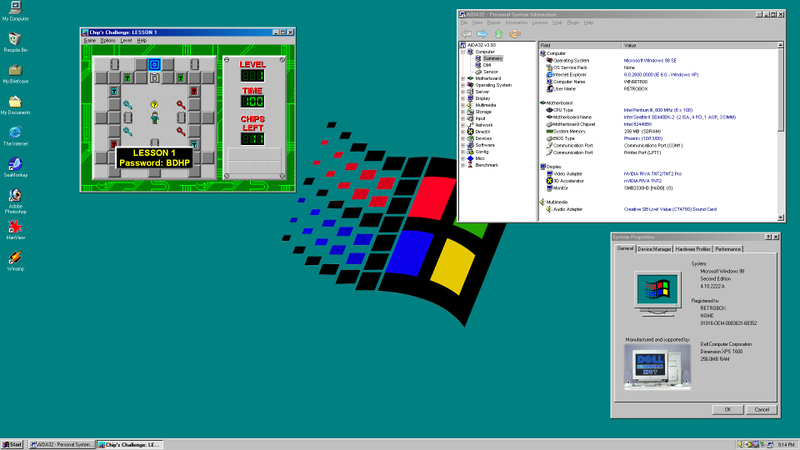Screen dimensions: 800x450
Task: Select the SeaMonkey desktop icon
Action: [15, 167]
